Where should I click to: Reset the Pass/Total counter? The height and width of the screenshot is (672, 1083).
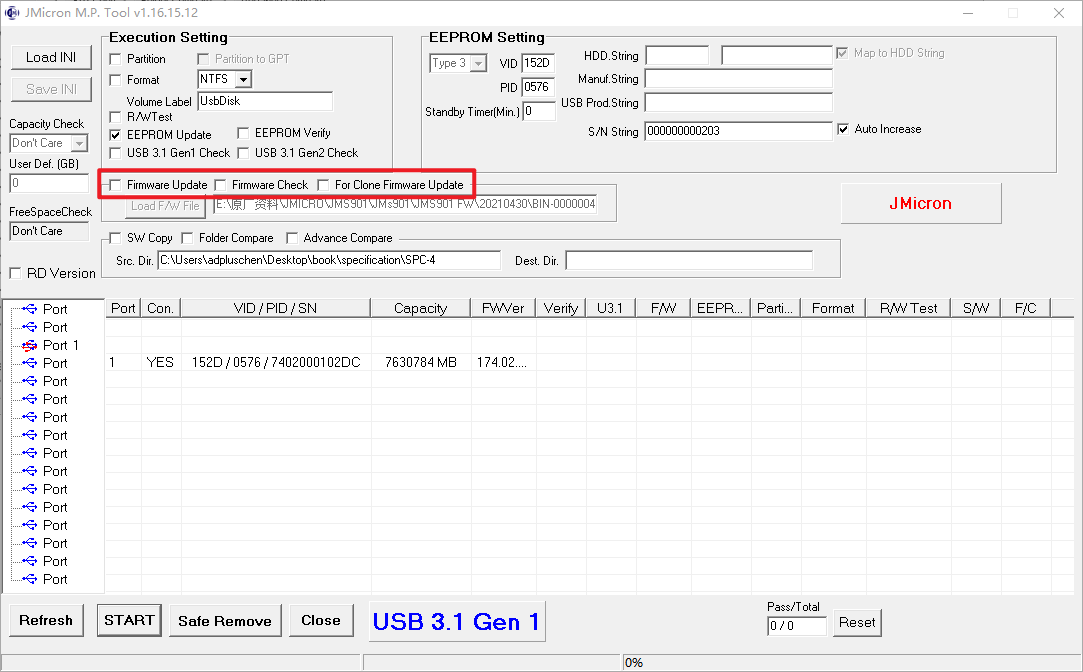click(857, 622)
